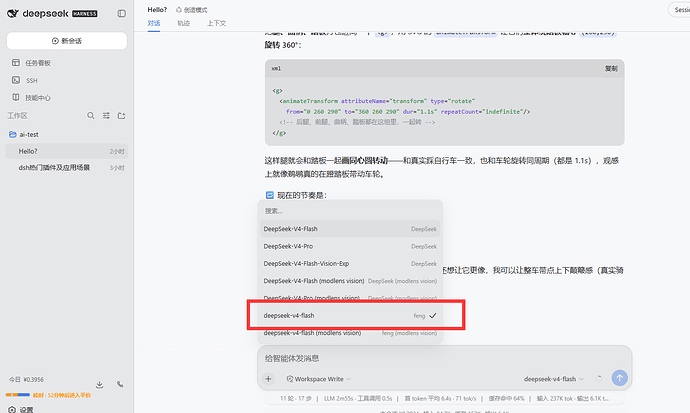This screenshot has height=413, width=690.
Task: Start a new conversation with 新会话 button
Action: [67, 41]
